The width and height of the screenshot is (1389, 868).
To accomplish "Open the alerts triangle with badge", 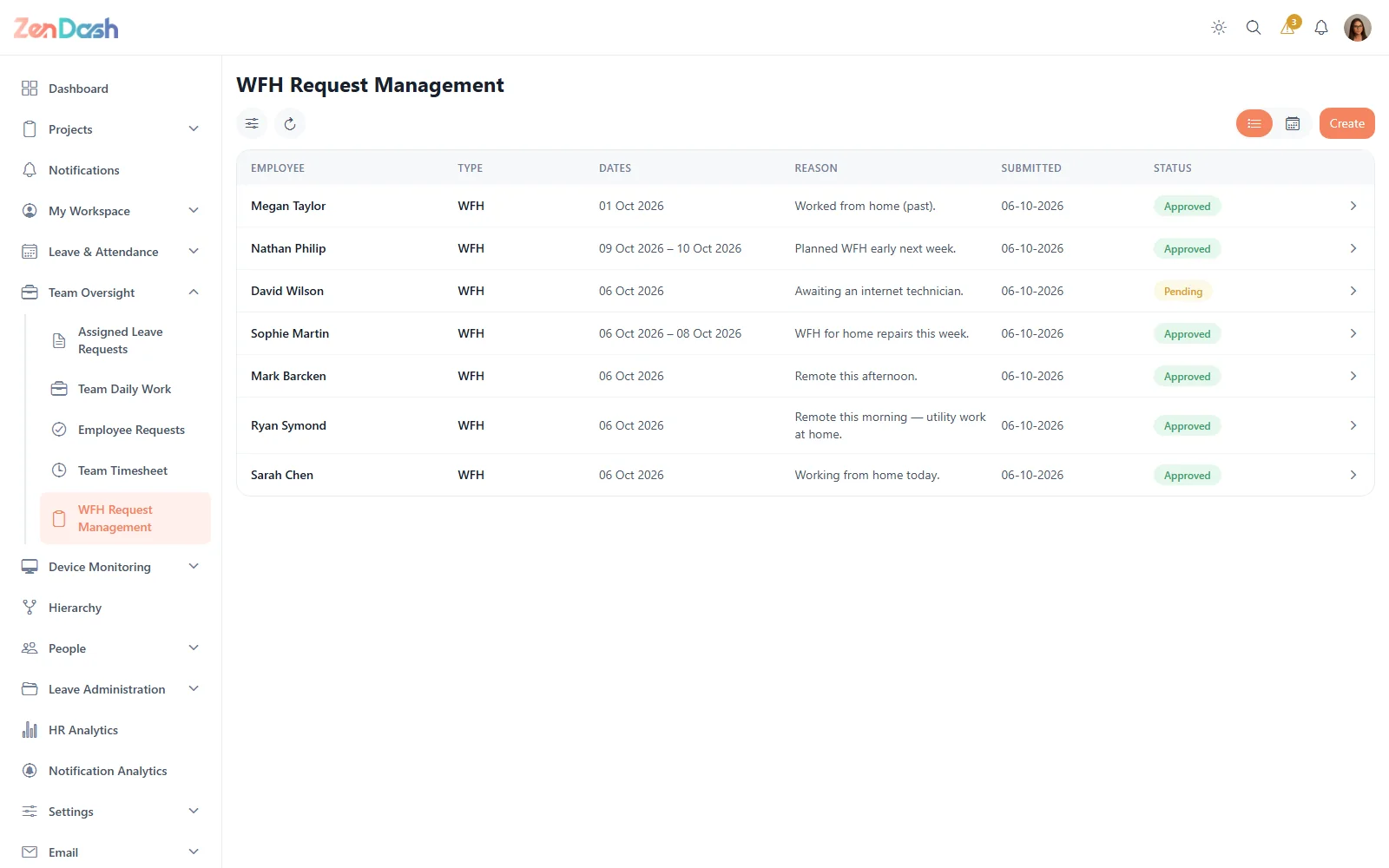I will [x=1288, y=26].
